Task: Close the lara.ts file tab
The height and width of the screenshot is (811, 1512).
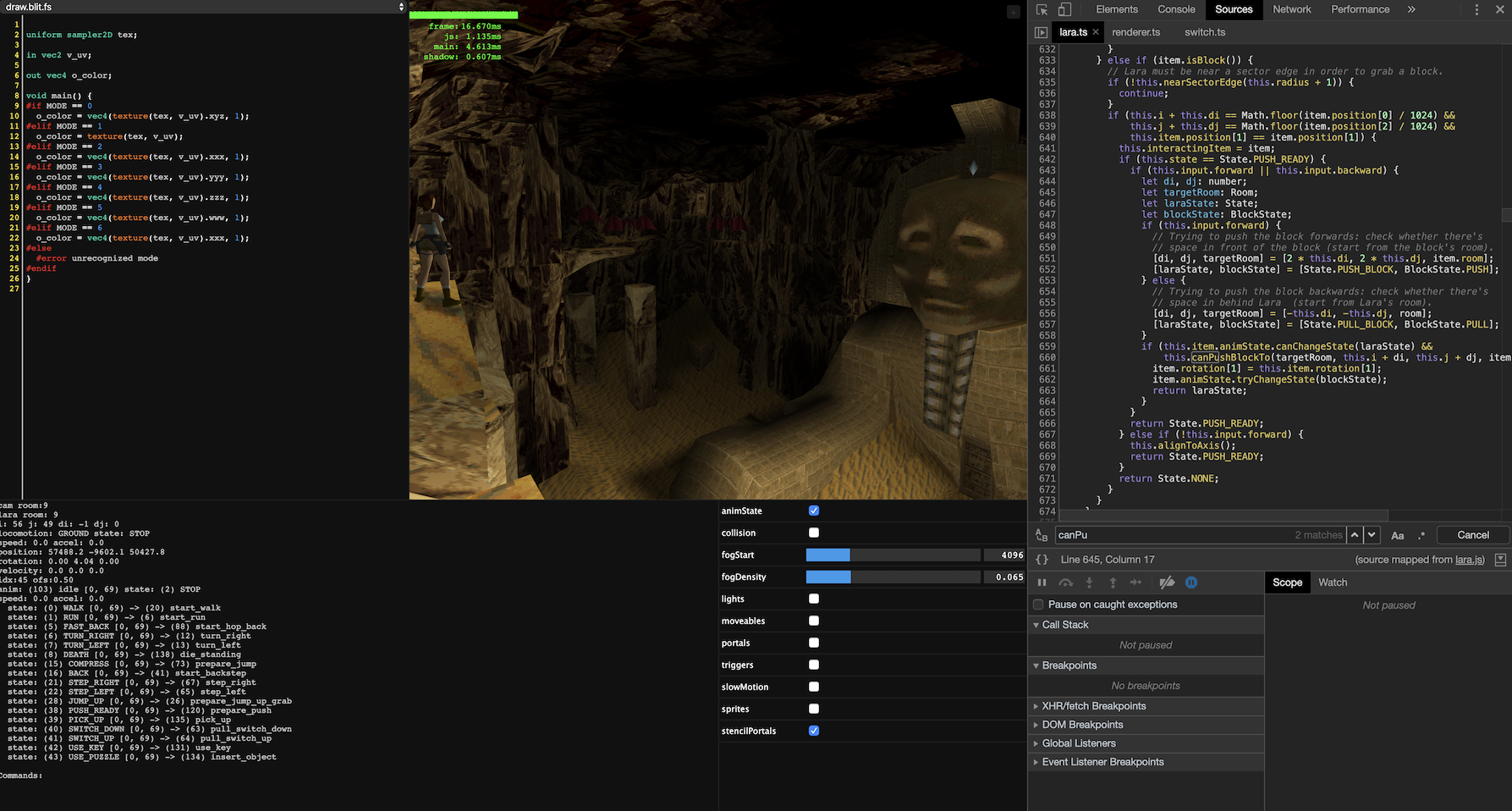Action: click(x=1096, y=32)
